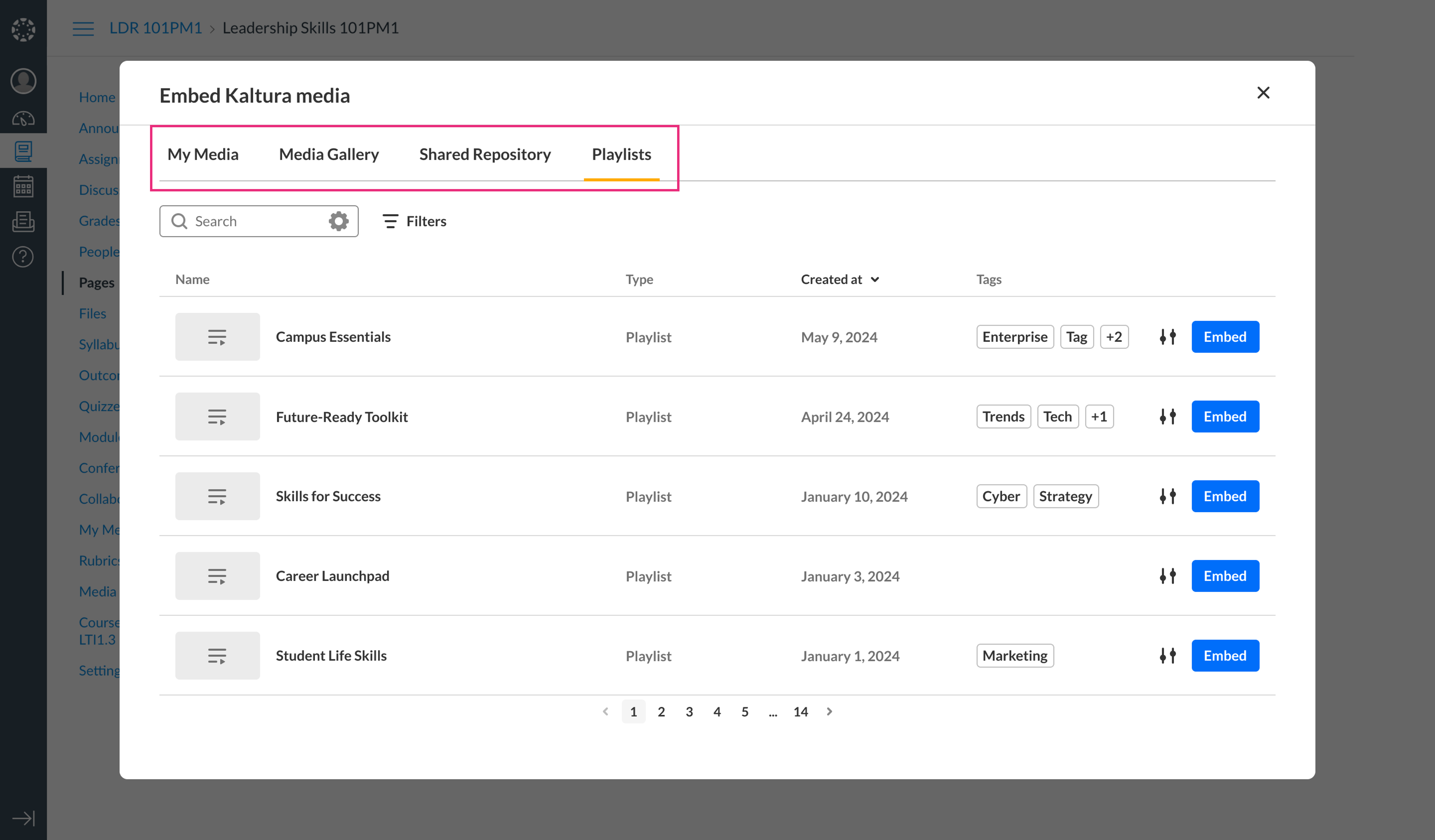1435x840 pixels.
Task: Click the Canvas Courses sidebar icon
Action: pyautogui.click(x=23, y=151)
